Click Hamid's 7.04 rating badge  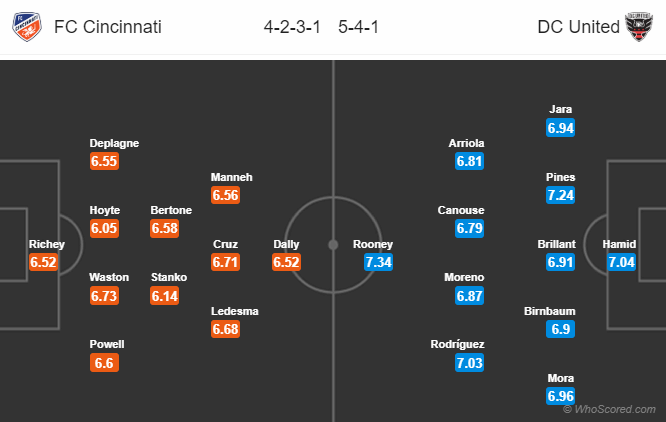coord(621,262)
